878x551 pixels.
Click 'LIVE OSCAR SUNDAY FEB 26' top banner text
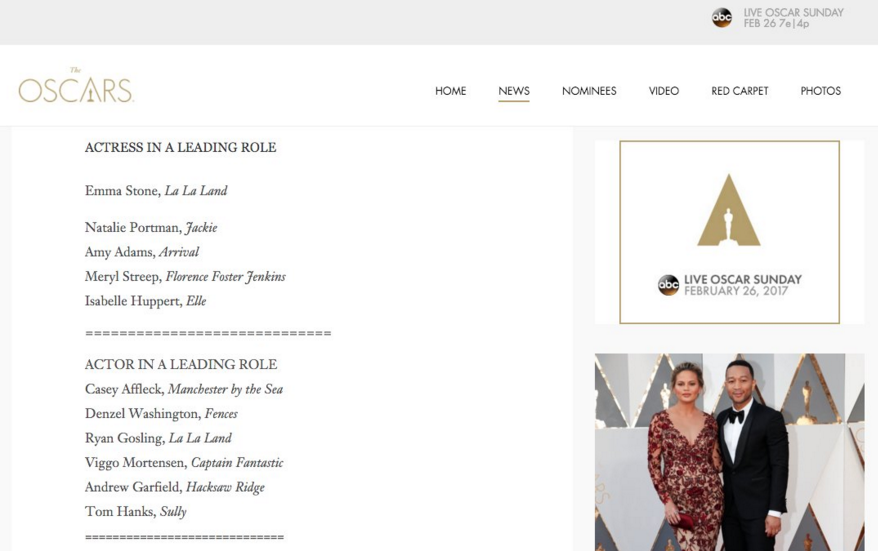coord(793,18)
